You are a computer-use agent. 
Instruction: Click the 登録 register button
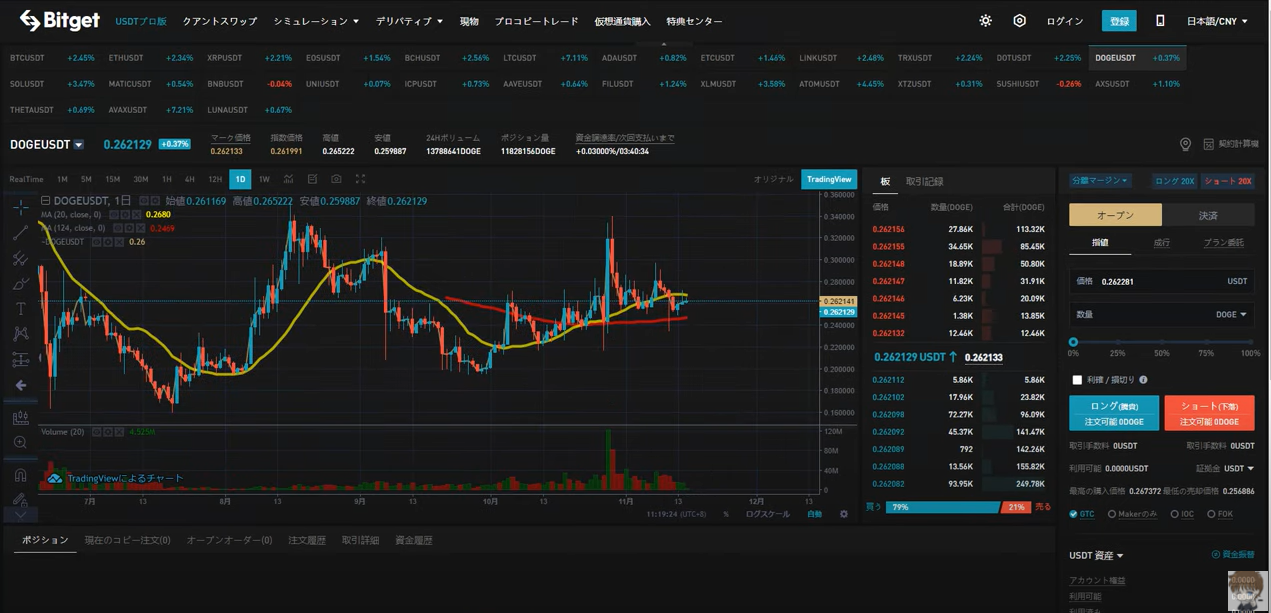pyautogui.click(x=1119, y=21)
